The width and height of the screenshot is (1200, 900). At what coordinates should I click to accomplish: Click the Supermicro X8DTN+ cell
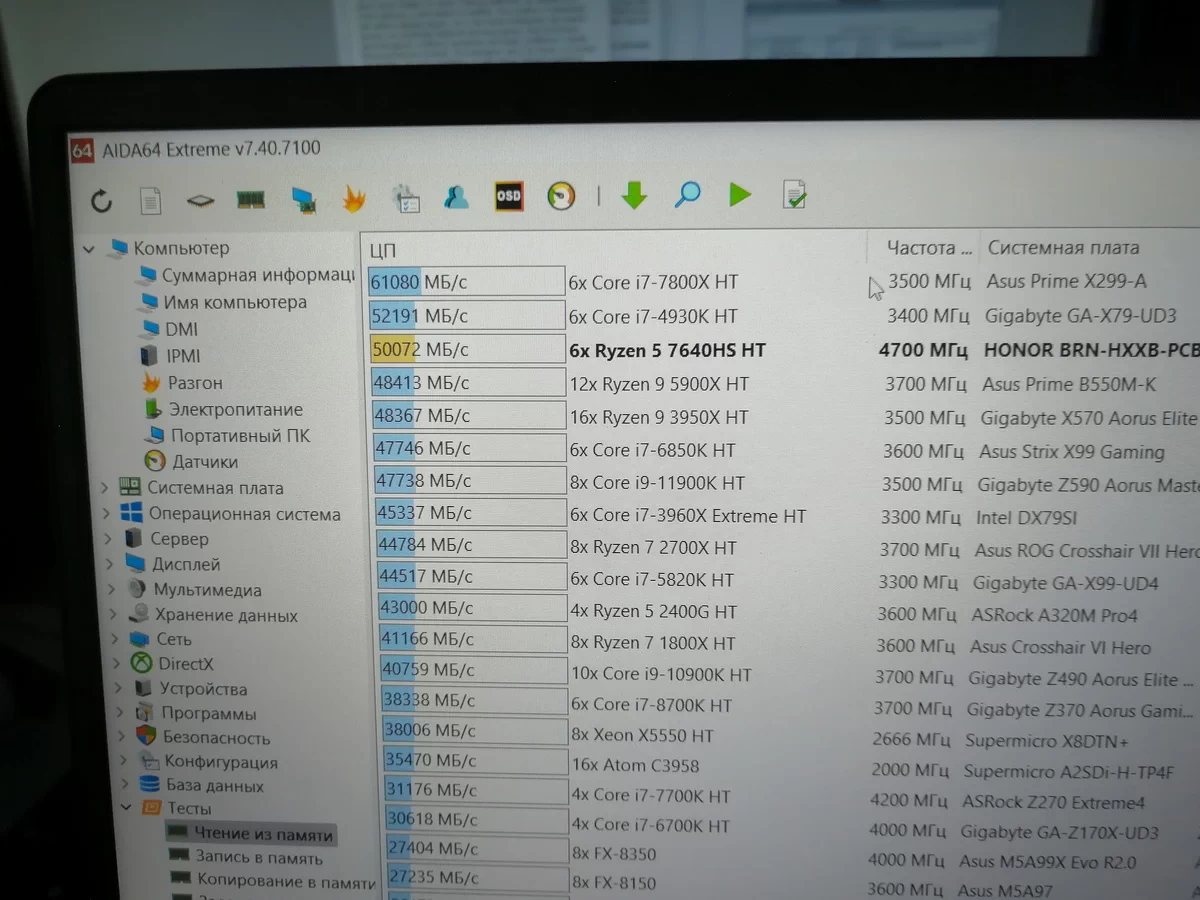pyautogui.click(x=1047, y=741)
